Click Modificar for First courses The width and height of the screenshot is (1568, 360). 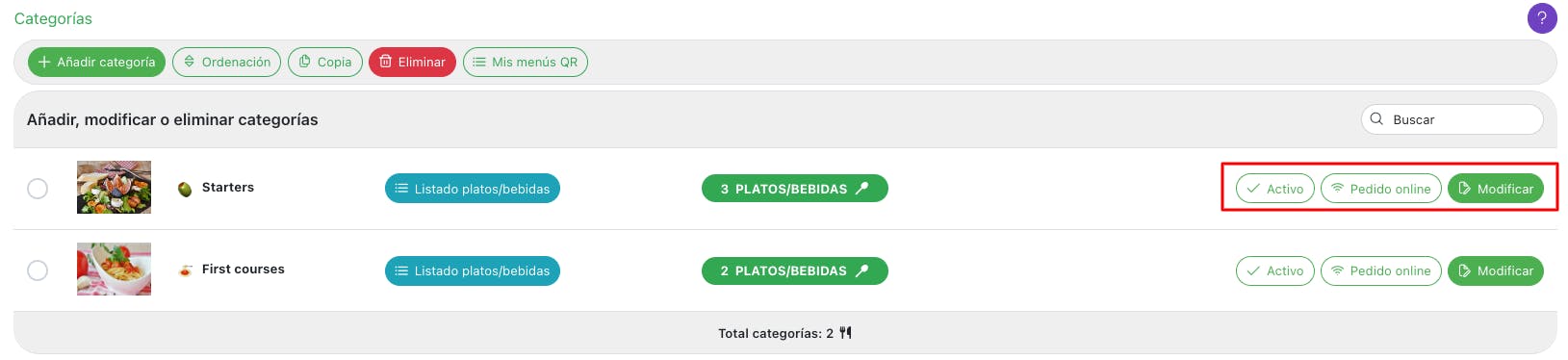pyautogui.click(x=1496, y=270)
